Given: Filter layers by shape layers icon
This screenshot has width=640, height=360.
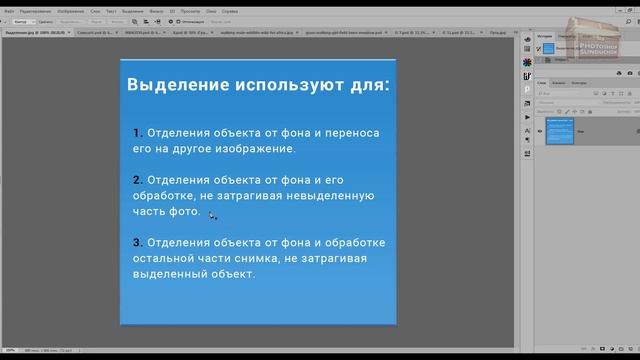Looking at the screenshot, I should pyautogui.click(x=621, y=93).
